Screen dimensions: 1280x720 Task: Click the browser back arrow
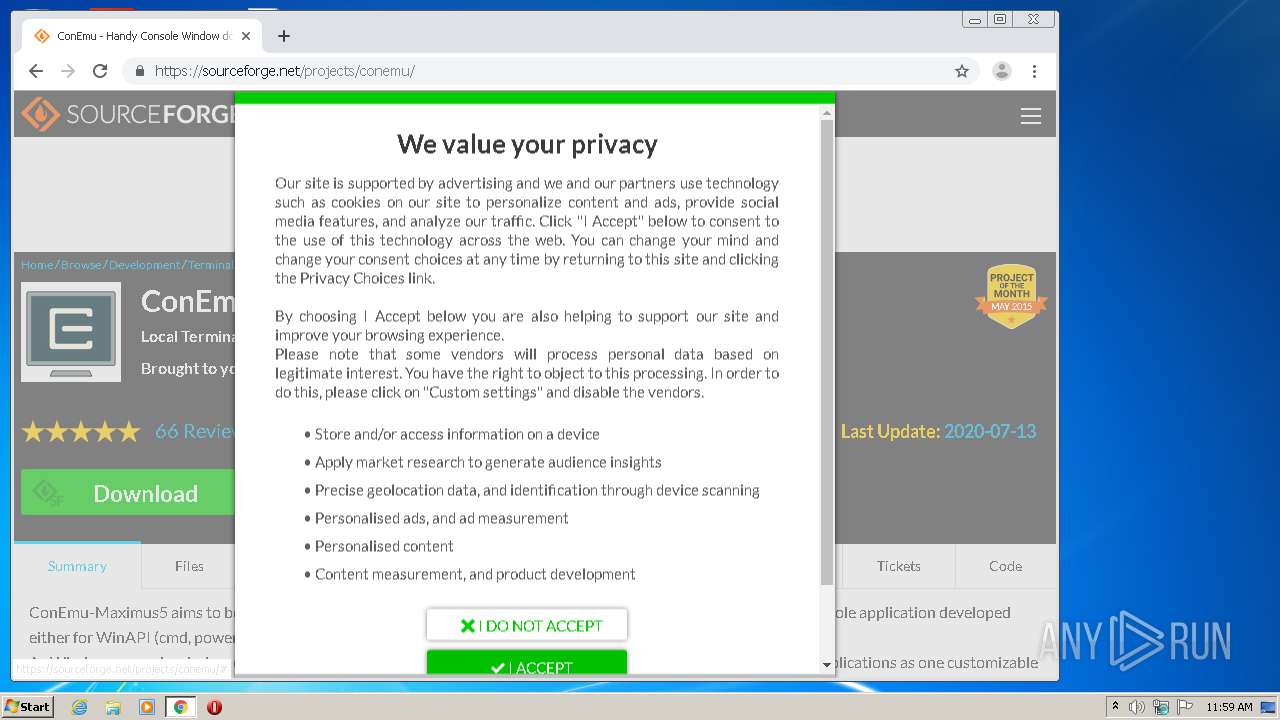tap(36, 71)
